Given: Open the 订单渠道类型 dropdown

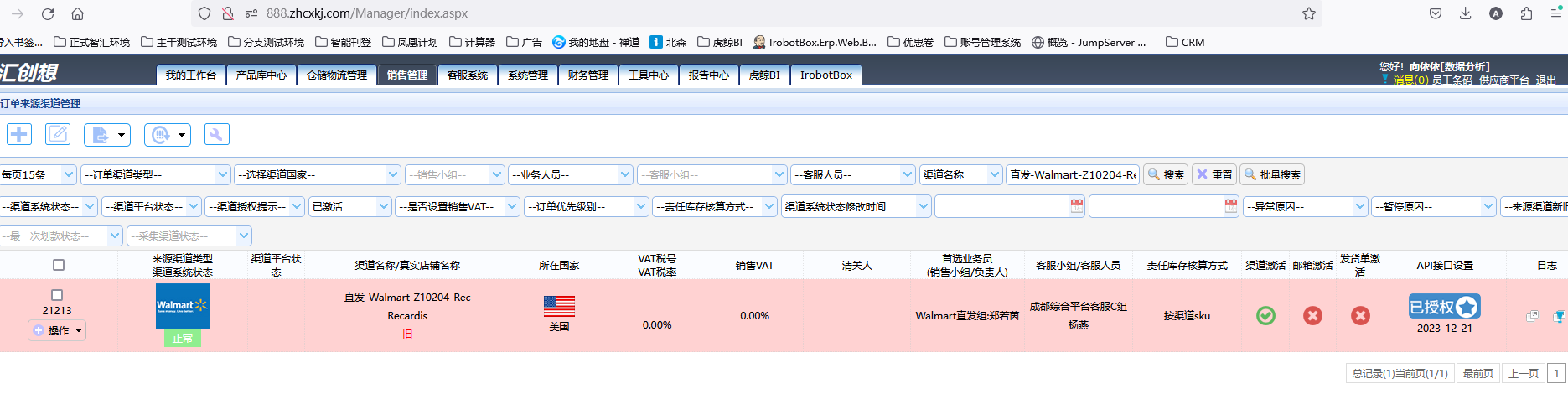Looking at the screenshot, I should [156, 174].
